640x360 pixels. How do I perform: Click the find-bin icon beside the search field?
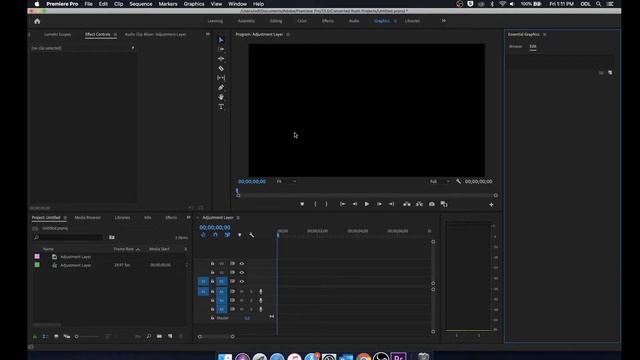(111, 237)
